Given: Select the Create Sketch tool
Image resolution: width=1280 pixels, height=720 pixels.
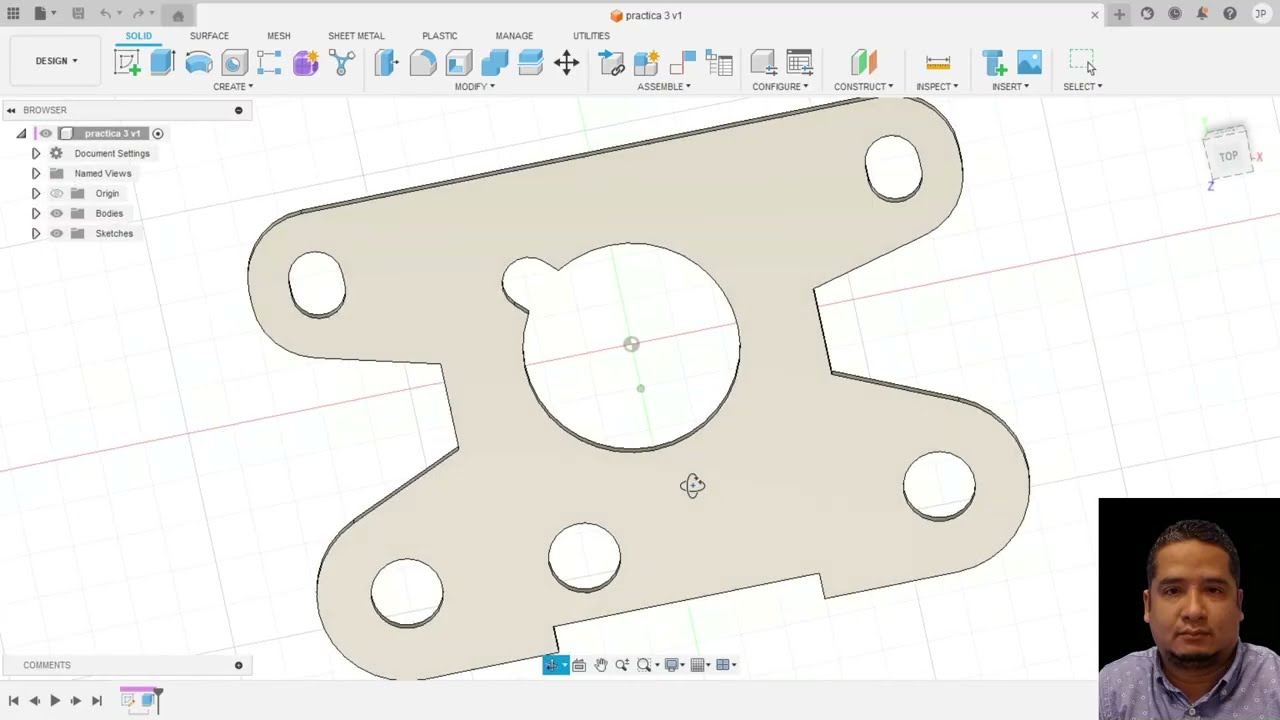Looking at the screenshot, I should pos(127,63).
